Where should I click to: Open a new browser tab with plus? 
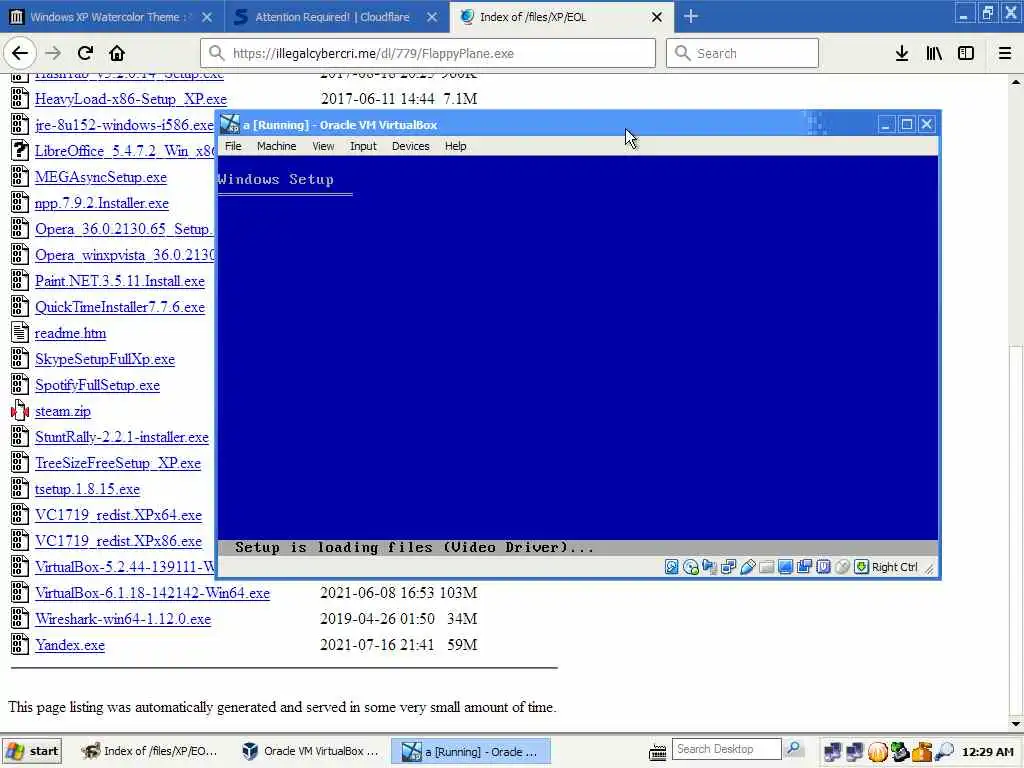tap(691, 16)
